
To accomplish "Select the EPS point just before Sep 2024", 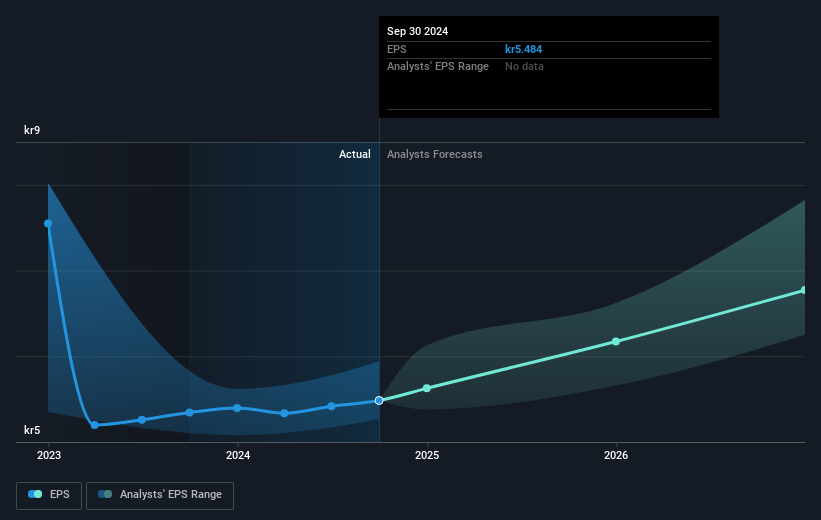I will pos(331,406).
